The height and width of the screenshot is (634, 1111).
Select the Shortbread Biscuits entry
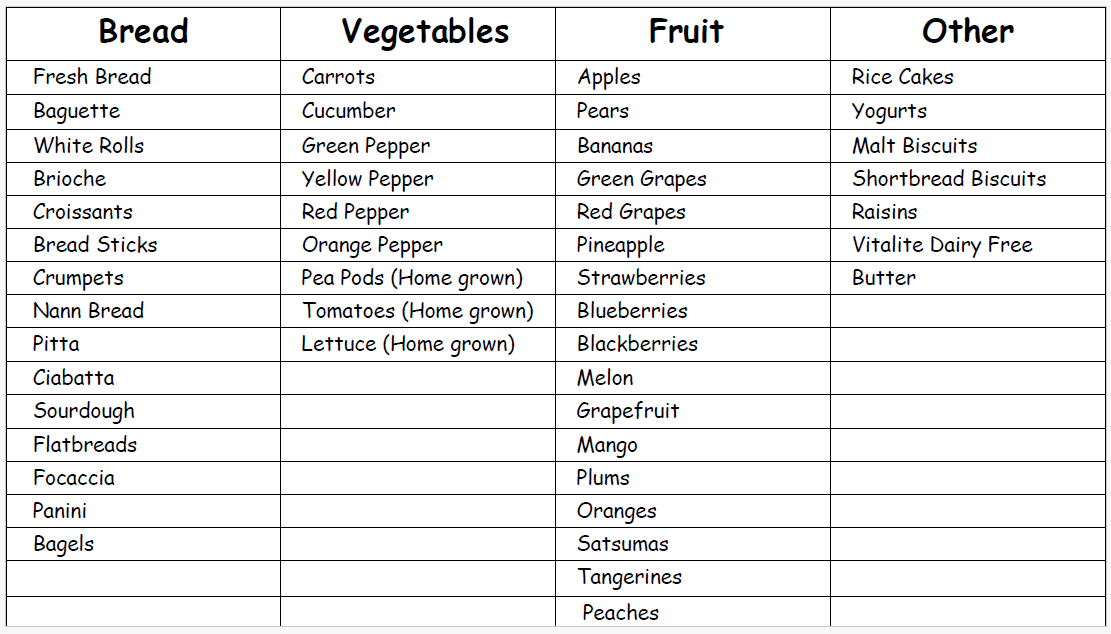click(x=949, y=179)
